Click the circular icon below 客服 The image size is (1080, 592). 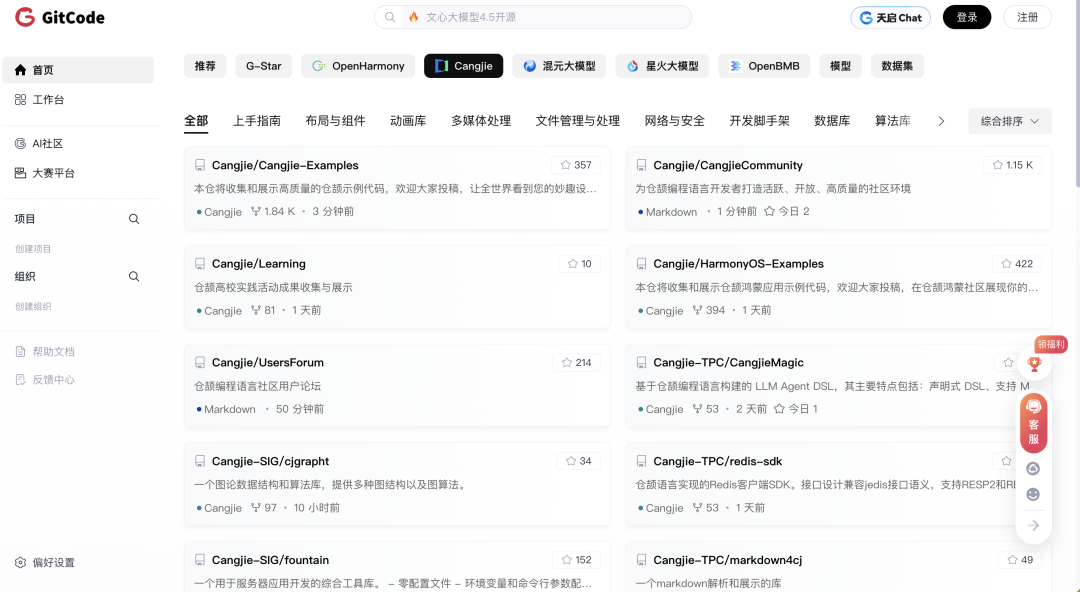tap(1033, 469)
